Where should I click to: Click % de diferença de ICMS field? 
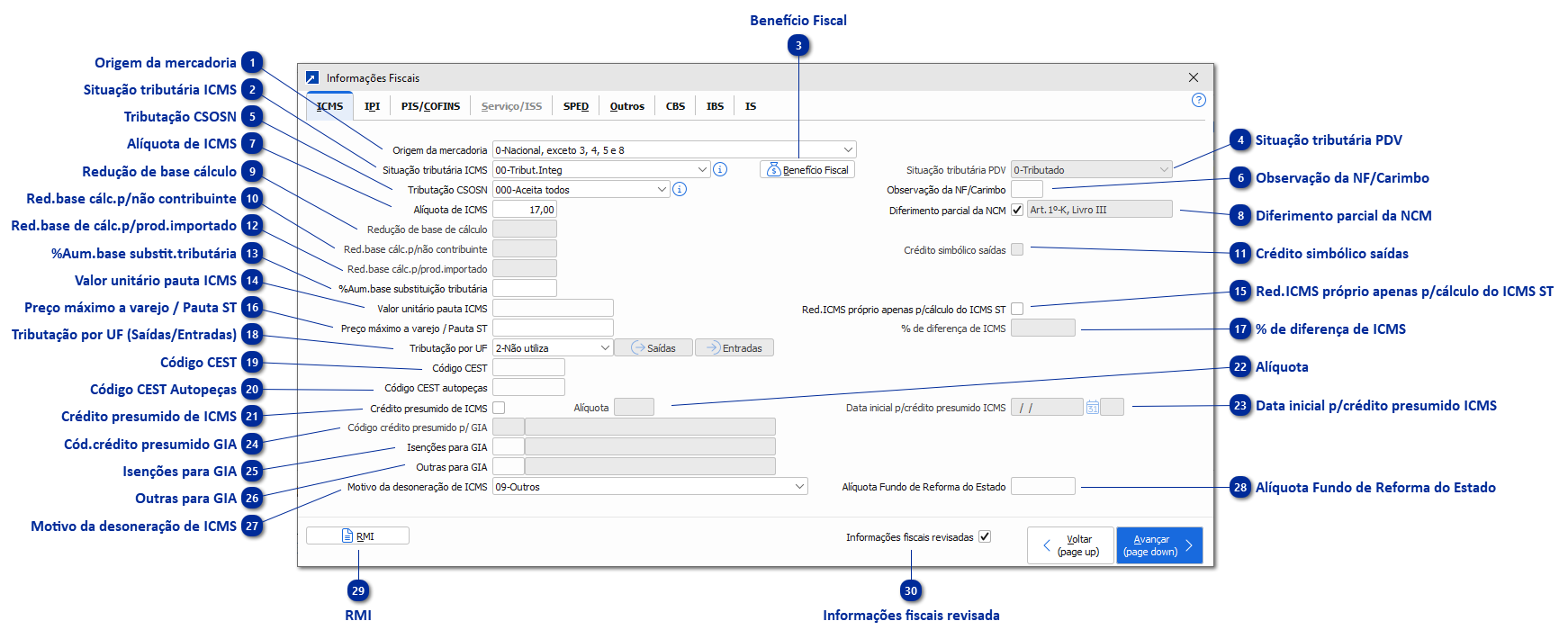[x=1043, y=328]
